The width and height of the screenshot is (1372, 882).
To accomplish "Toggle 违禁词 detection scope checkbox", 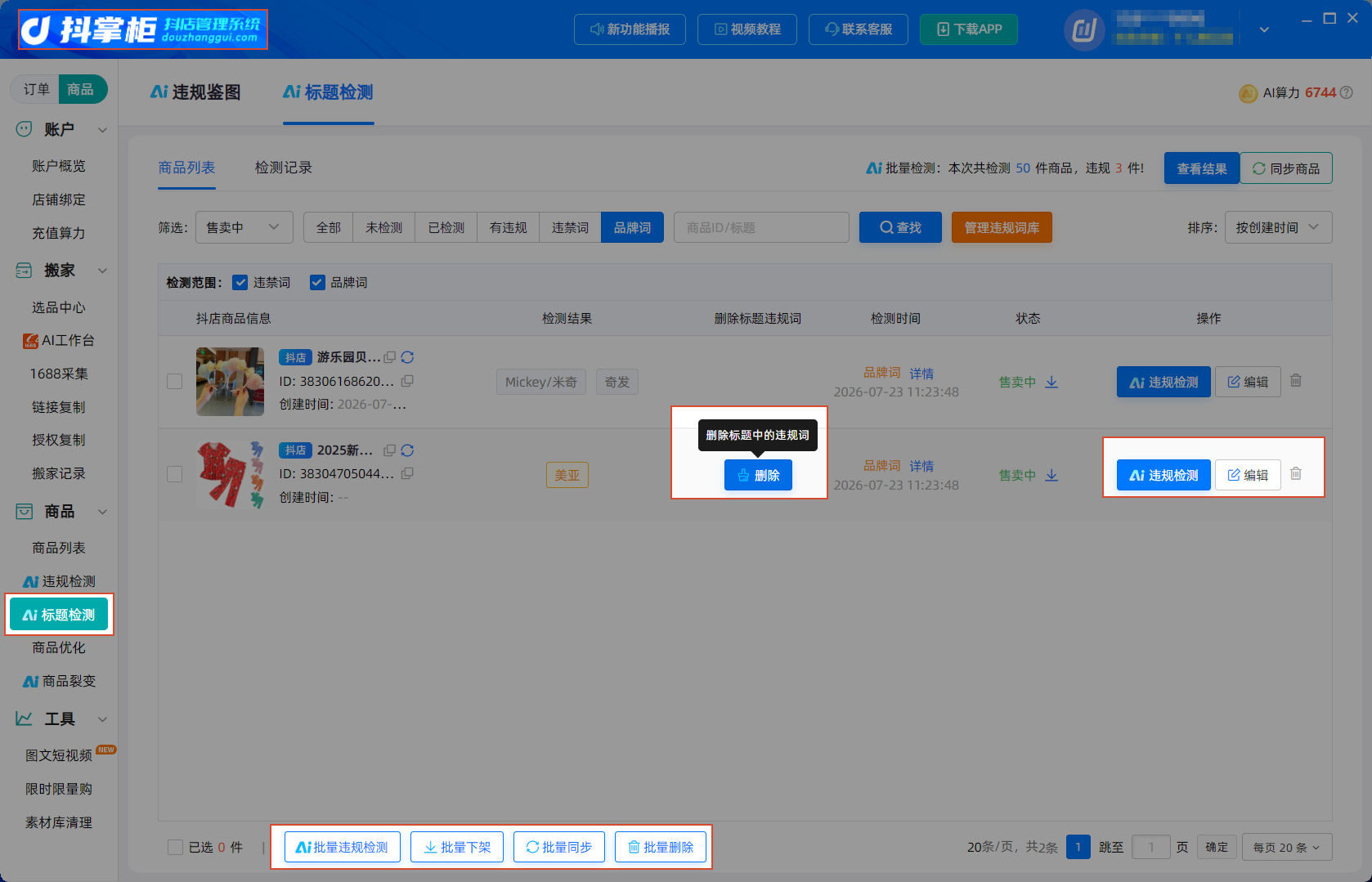I will pyautogui.click(x=240, y=283).
